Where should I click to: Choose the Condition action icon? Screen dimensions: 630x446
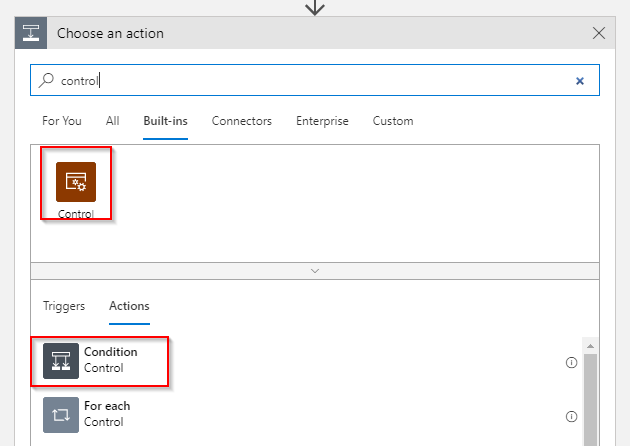[x=61, y=361]
